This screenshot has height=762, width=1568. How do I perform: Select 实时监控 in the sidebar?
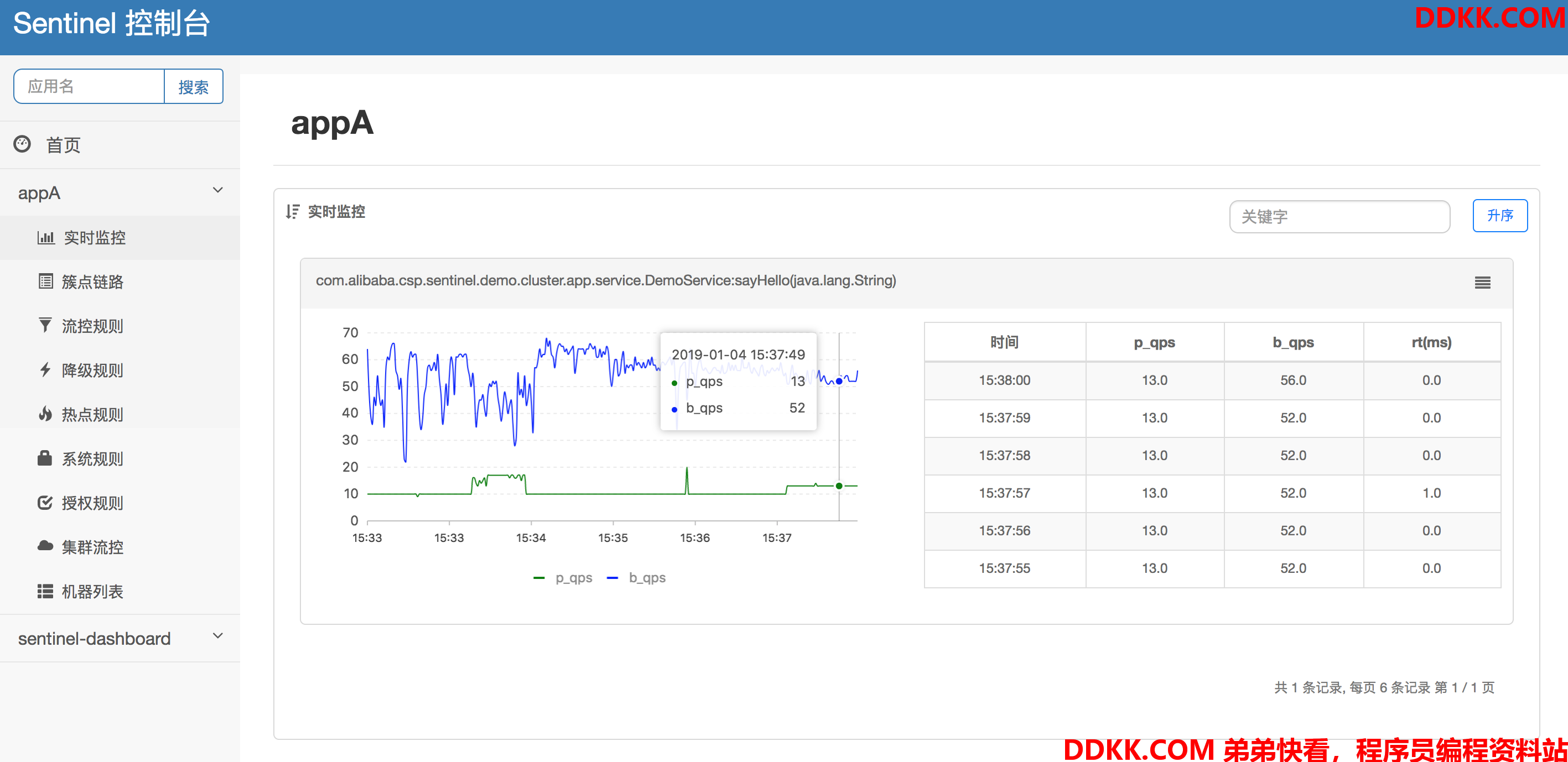120,238
